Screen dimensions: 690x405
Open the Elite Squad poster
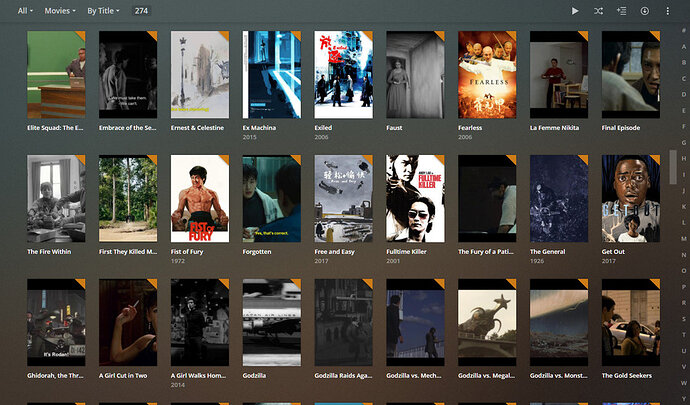[x=56, y=74]
